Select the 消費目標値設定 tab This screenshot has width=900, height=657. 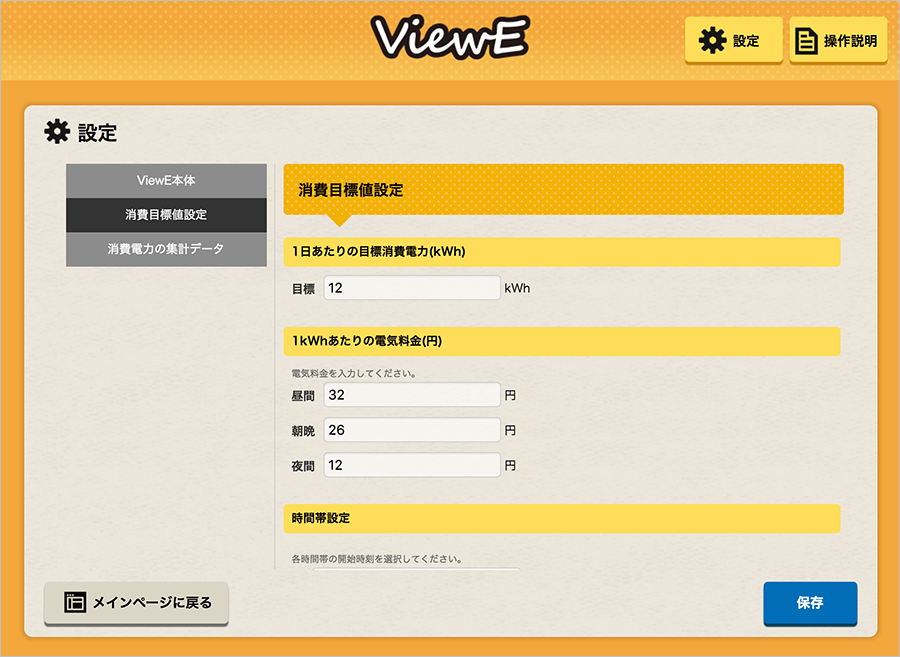click(x=166, y=215)
